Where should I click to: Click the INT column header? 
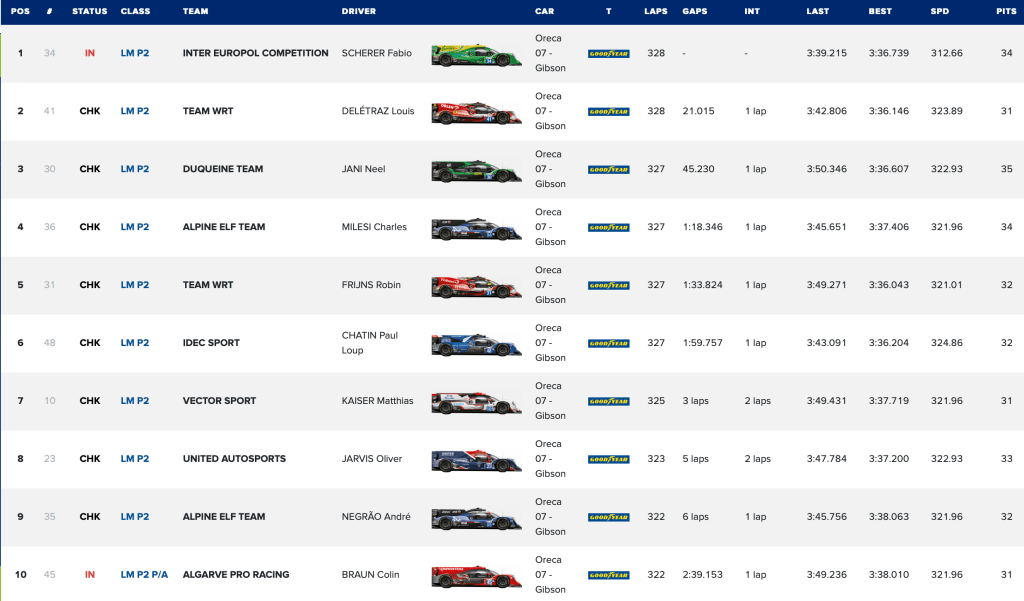pyautogui.click(x=752, y=11)
